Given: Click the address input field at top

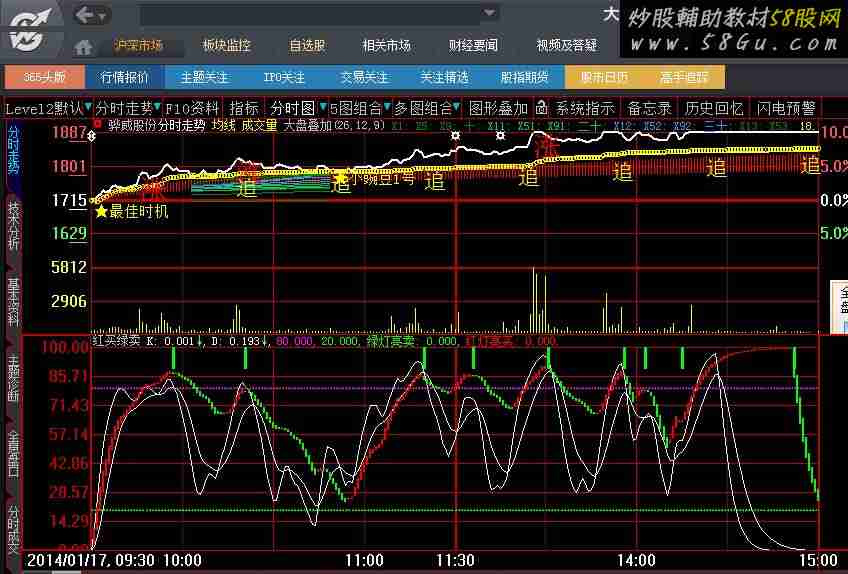Looking at the screenshot, I should (x=309, y=15).
